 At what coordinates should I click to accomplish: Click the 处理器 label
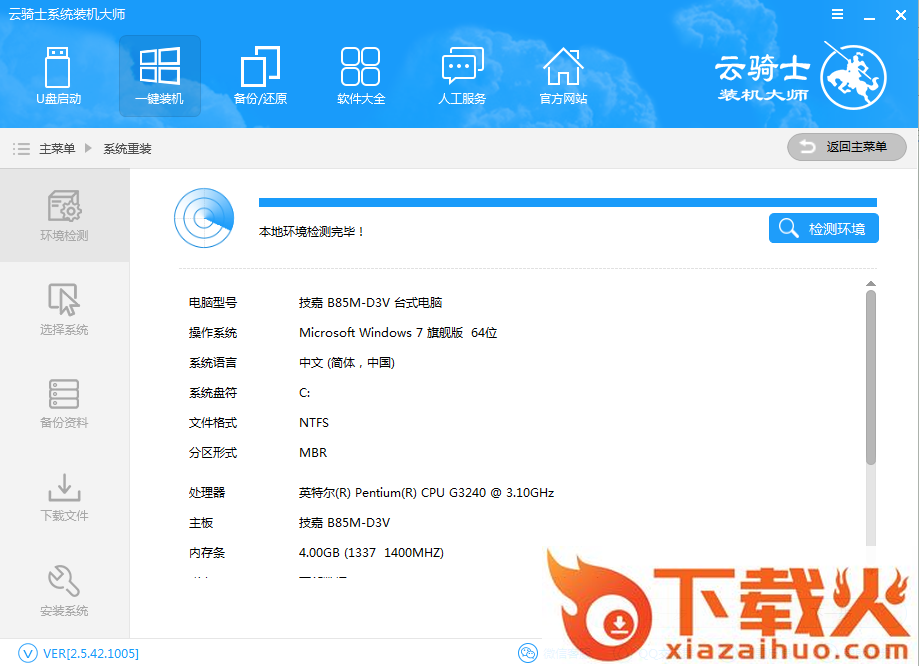207,492
